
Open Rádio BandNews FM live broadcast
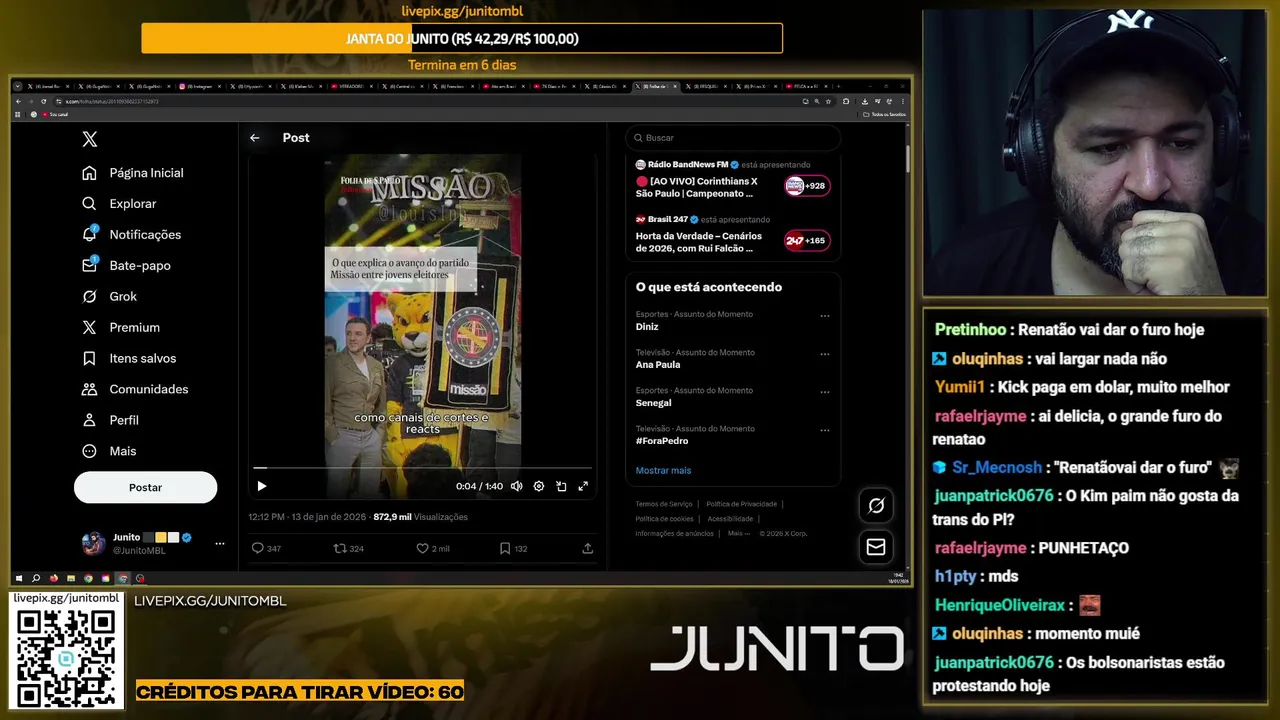coord(733,180)
